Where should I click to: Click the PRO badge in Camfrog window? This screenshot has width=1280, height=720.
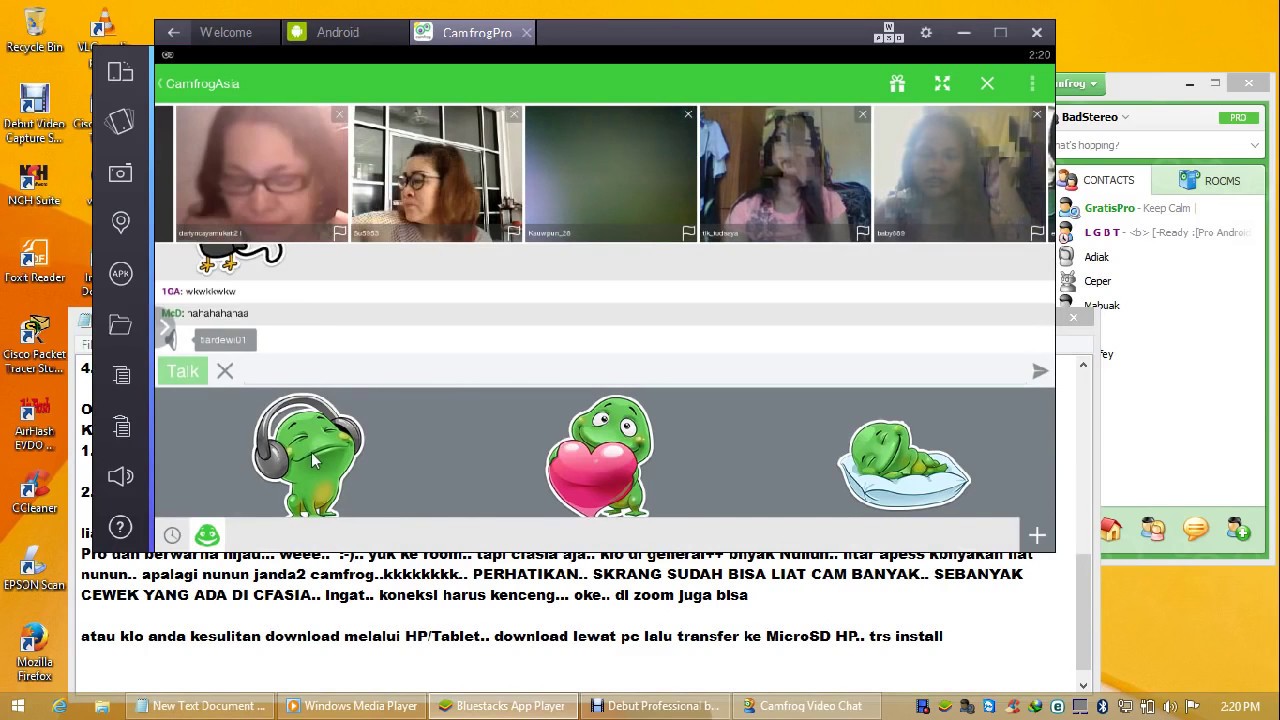[1238, 117]
